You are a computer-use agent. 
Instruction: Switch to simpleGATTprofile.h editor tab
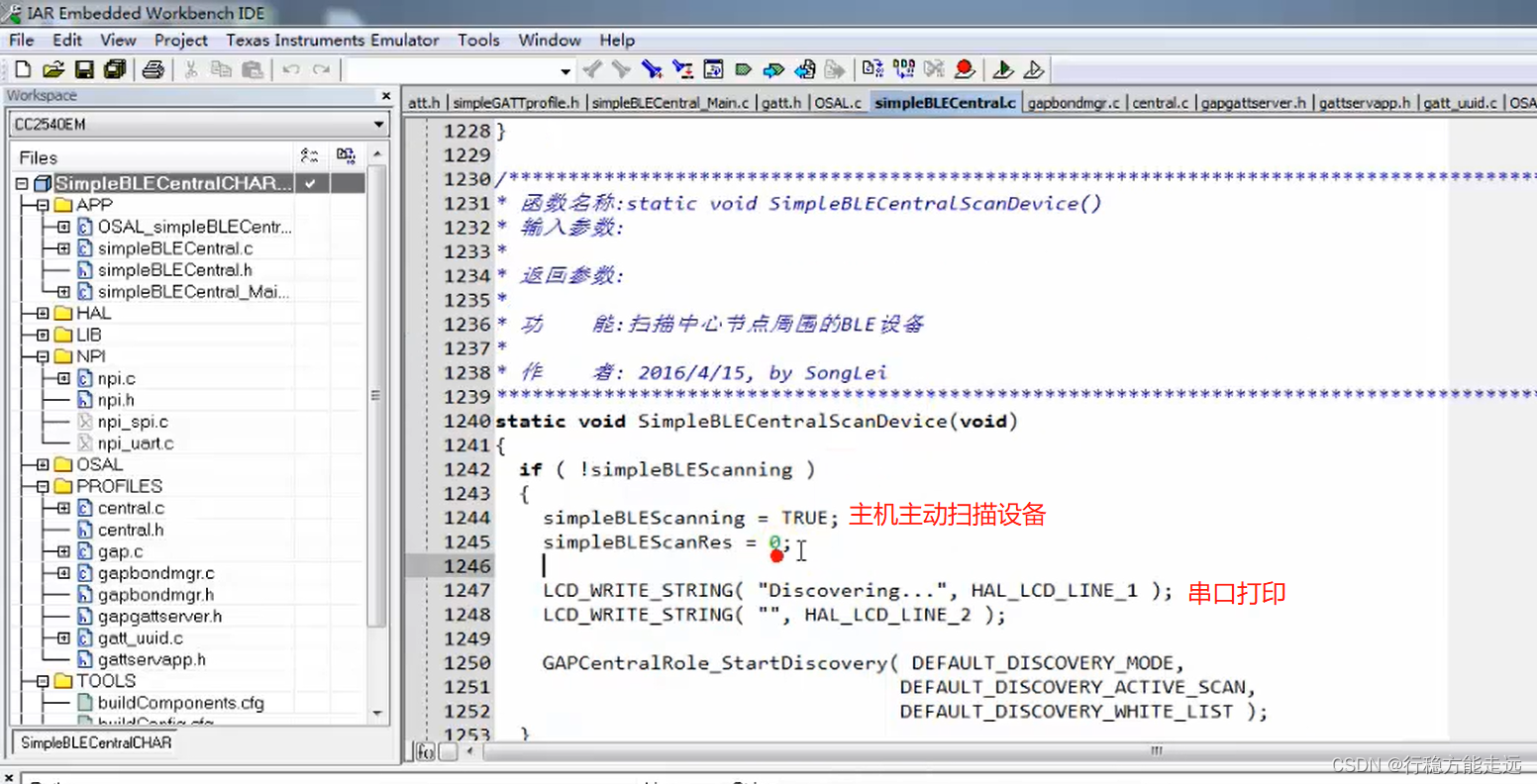[x=516, y=103]
